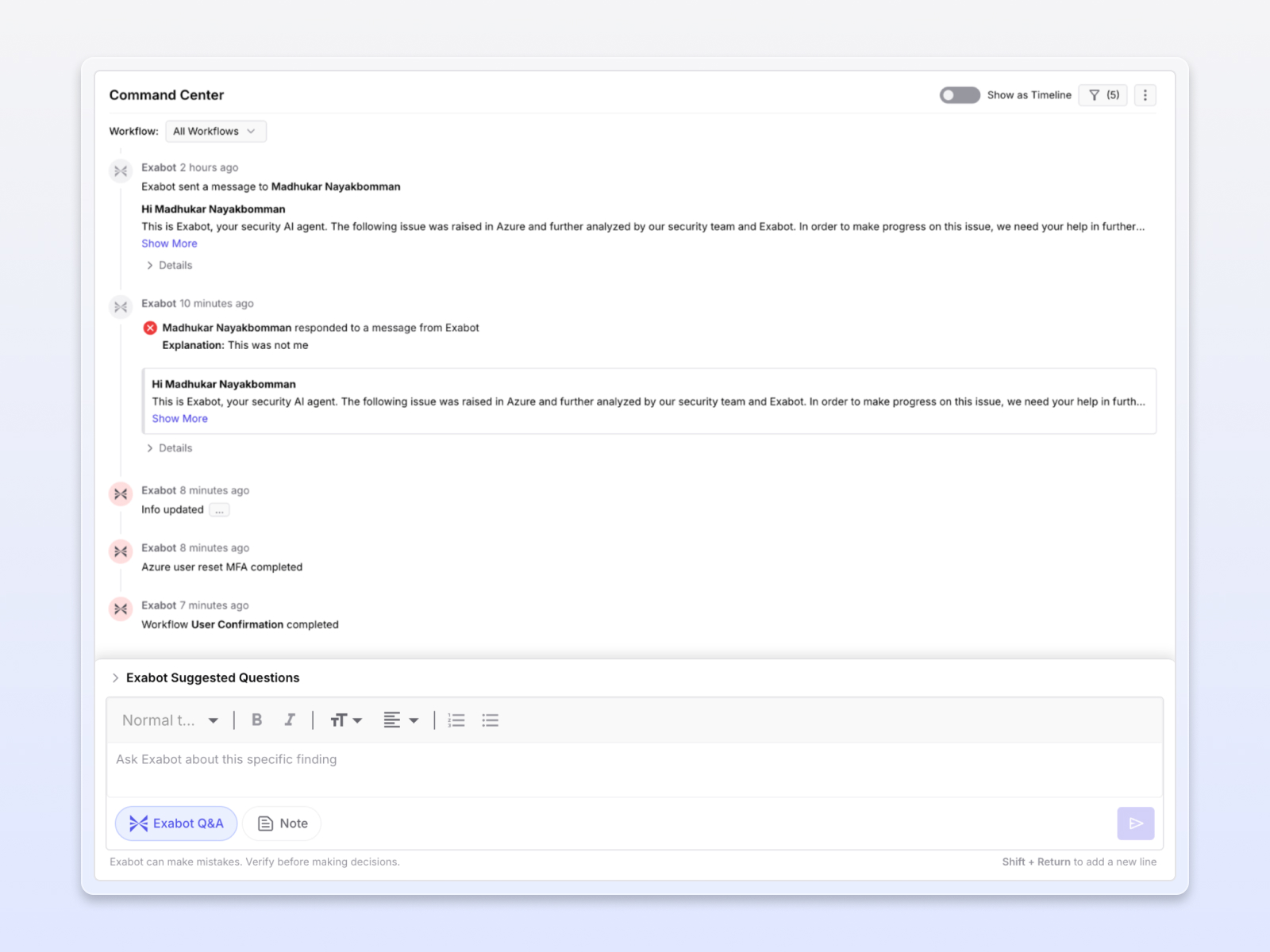The width and height of the screenshot is (1270, 952).
Task: Insert a bulleted list
Action: click(491, 720)
